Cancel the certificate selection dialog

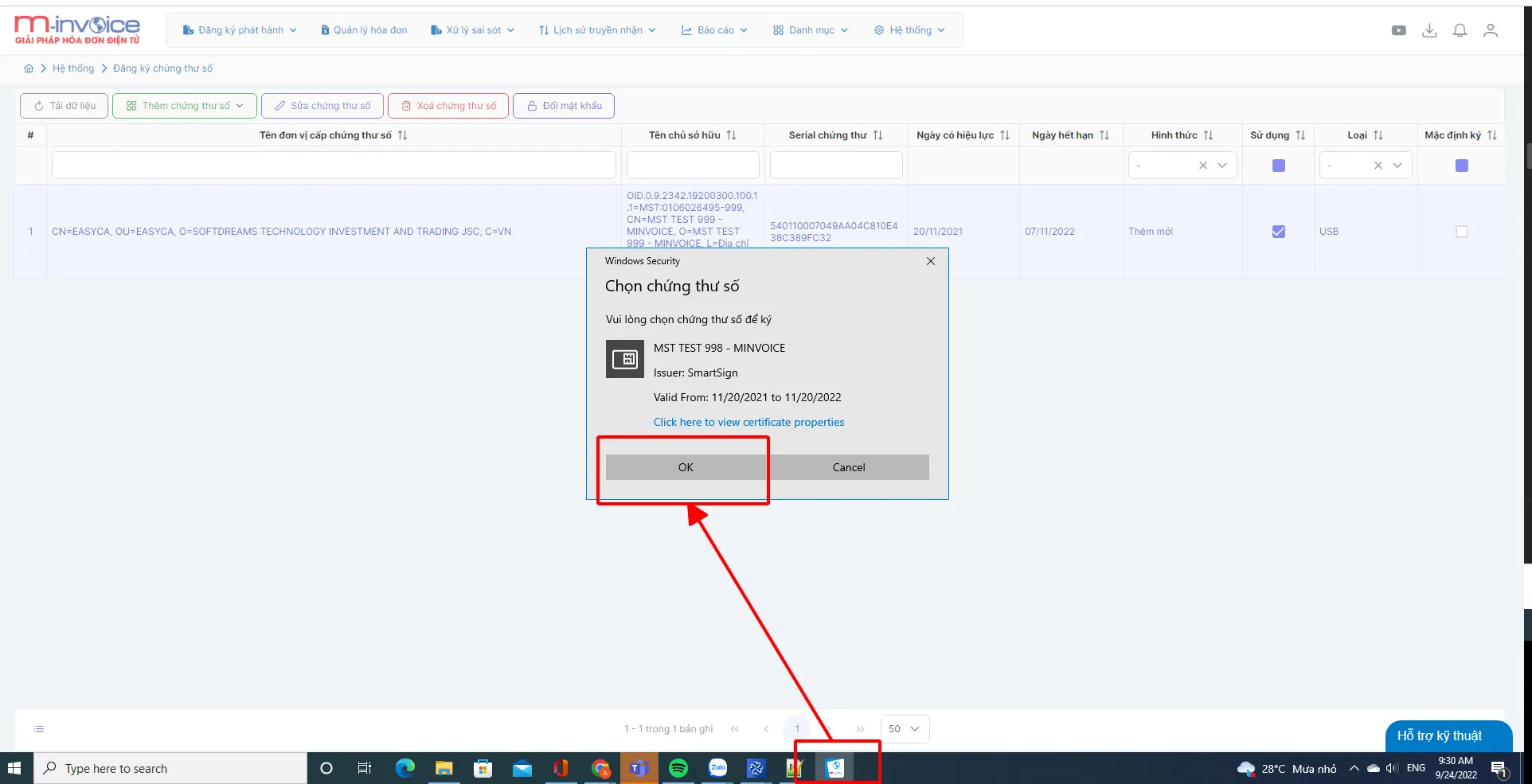click(x=849, y=467)
